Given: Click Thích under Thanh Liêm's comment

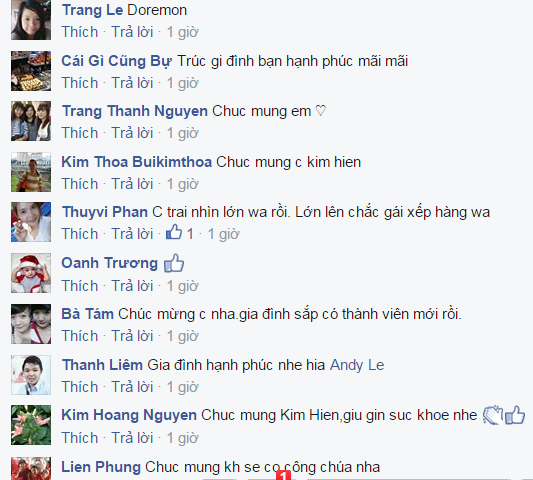Looking at the screenshot, I should [x=80, y=387].
